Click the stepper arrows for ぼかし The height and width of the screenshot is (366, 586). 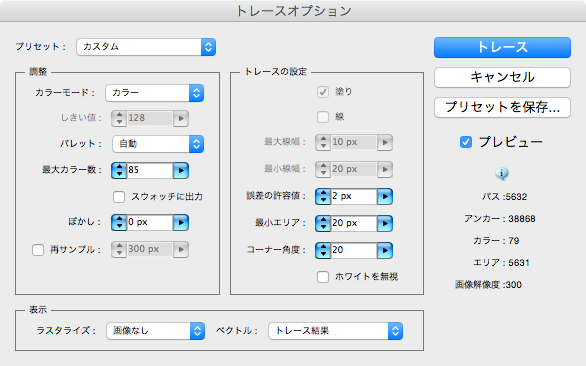coord(119,222)
